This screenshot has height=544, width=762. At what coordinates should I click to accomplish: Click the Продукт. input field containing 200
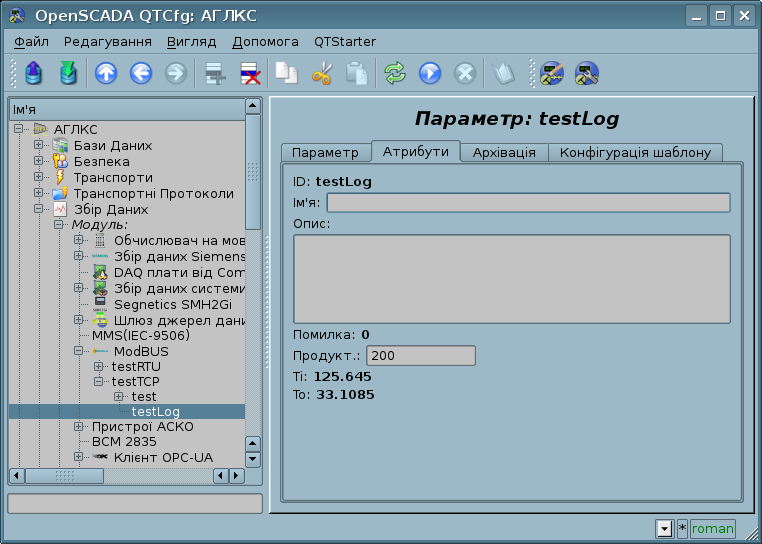pos(420,356)
